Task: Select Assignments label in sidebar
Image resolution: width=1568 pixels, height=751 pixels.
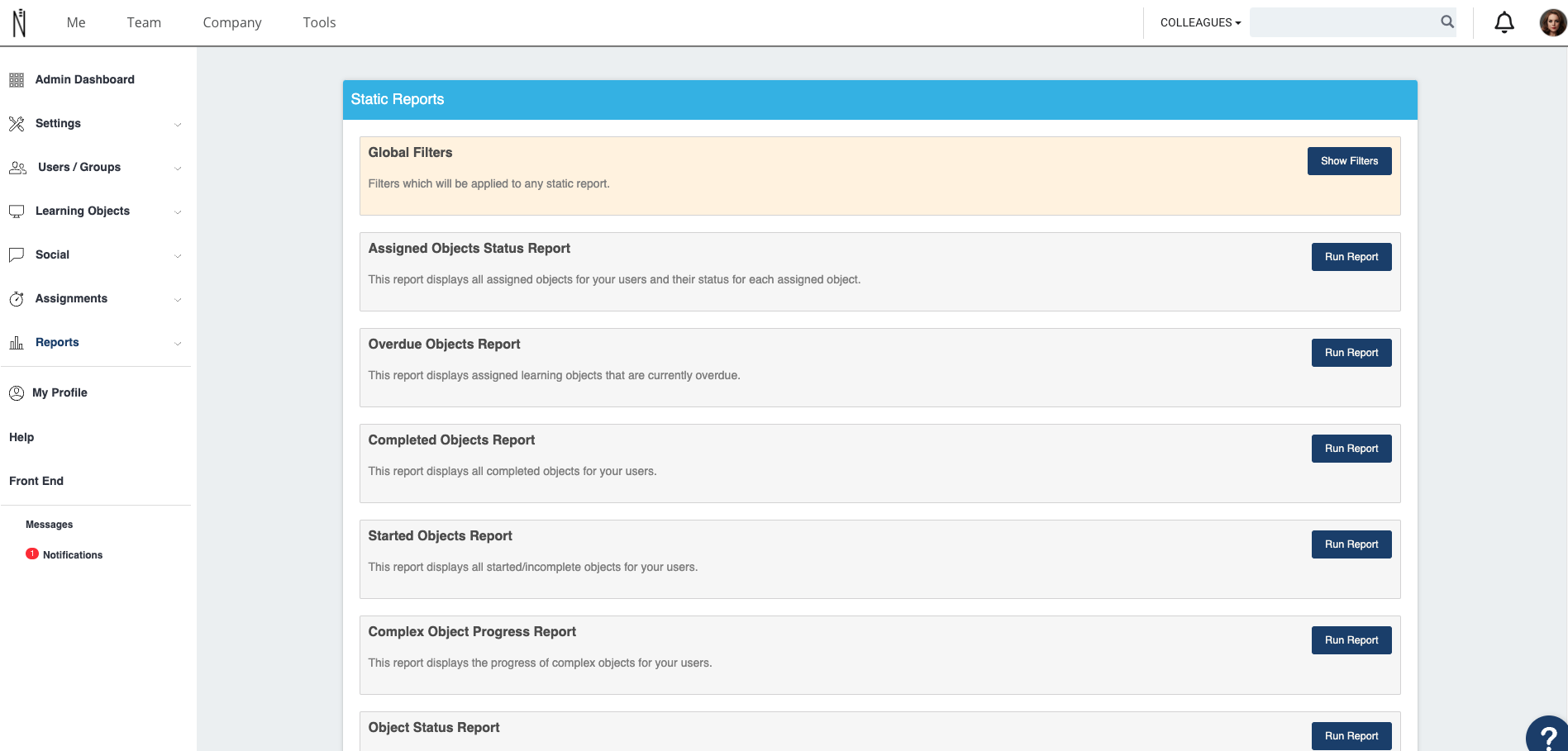Action: pos(71,298)
